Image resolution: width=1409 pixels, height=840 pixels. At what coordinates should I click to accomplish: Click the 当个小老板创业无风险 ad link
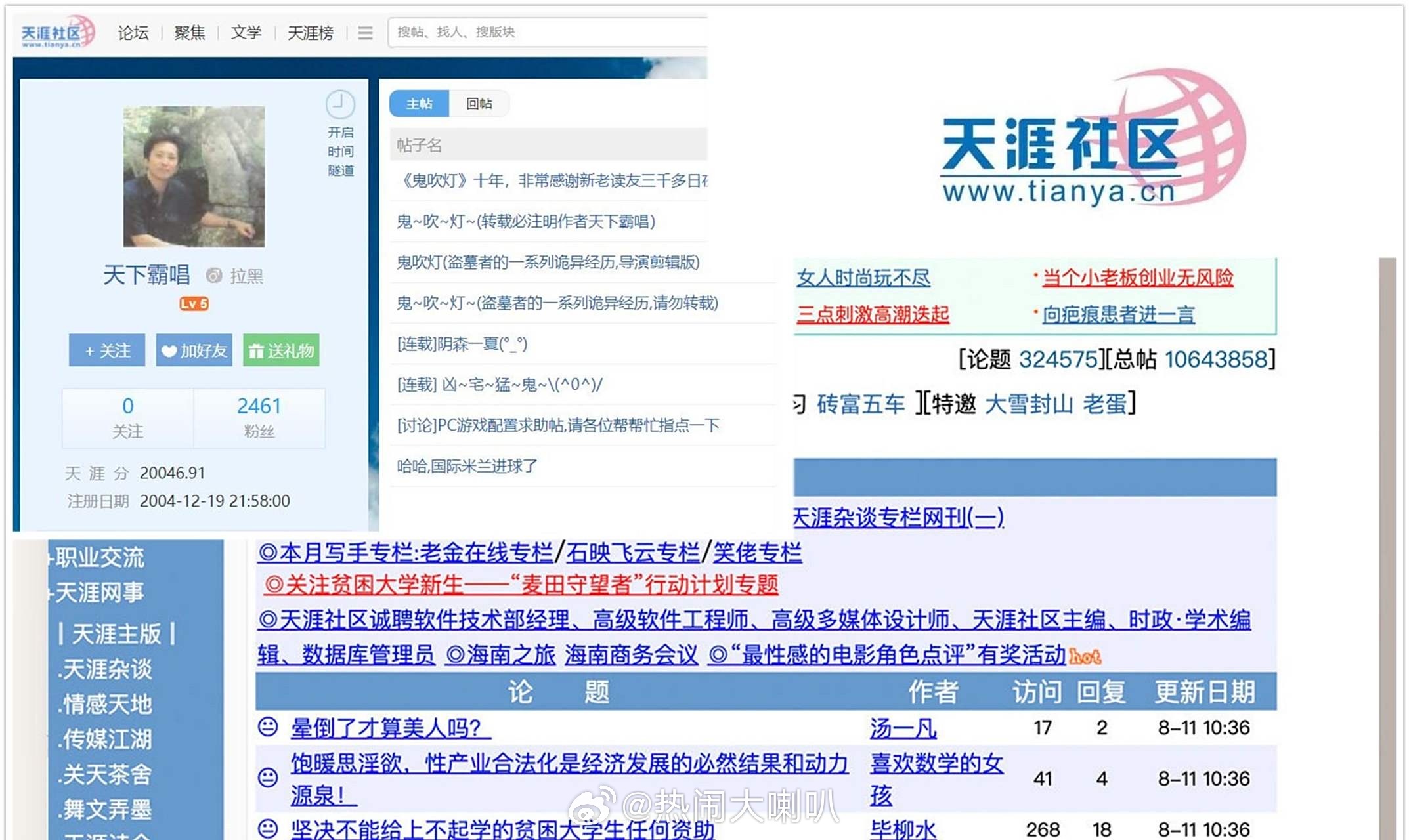pyautogui.click(x=1138, y=278)
